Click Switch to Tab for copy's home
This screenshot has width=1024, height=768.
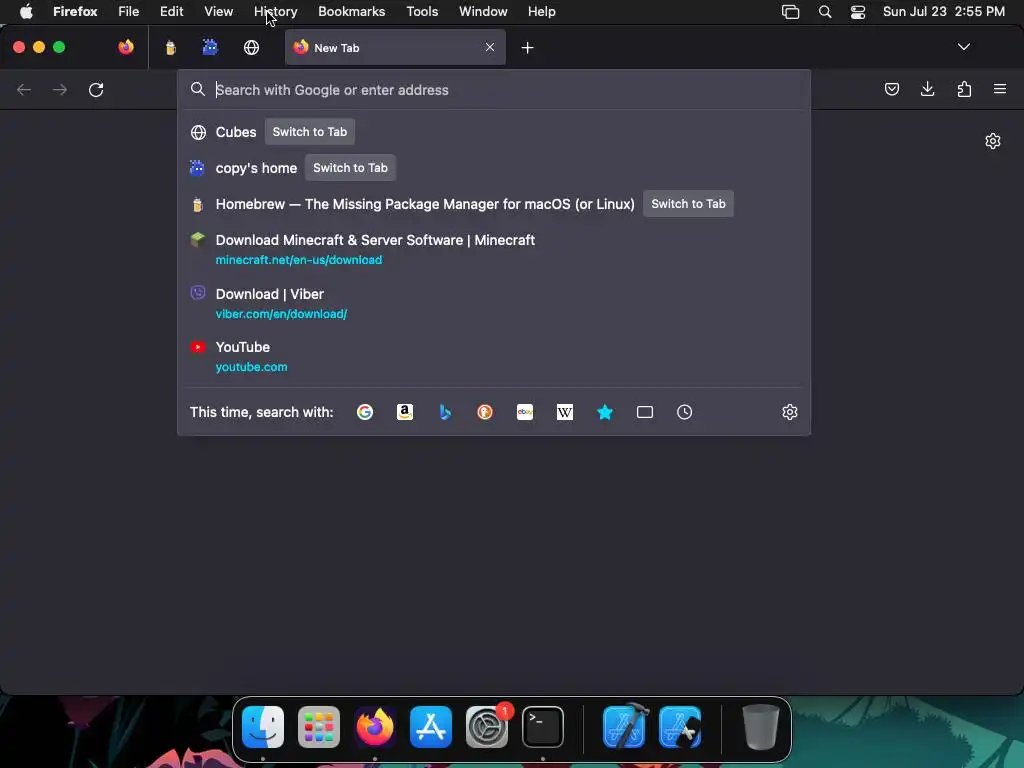[350, 168]
